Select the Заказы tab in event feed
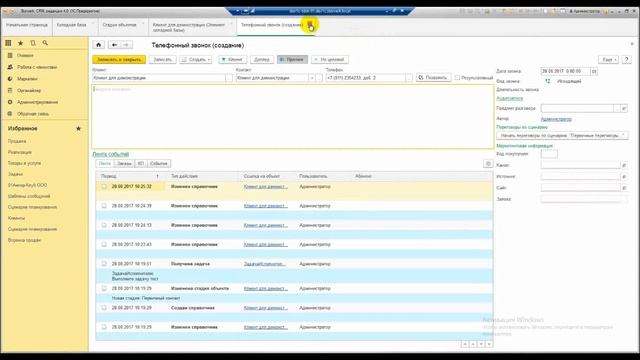The height and width of the screenshot is (360, 640). 124,164
